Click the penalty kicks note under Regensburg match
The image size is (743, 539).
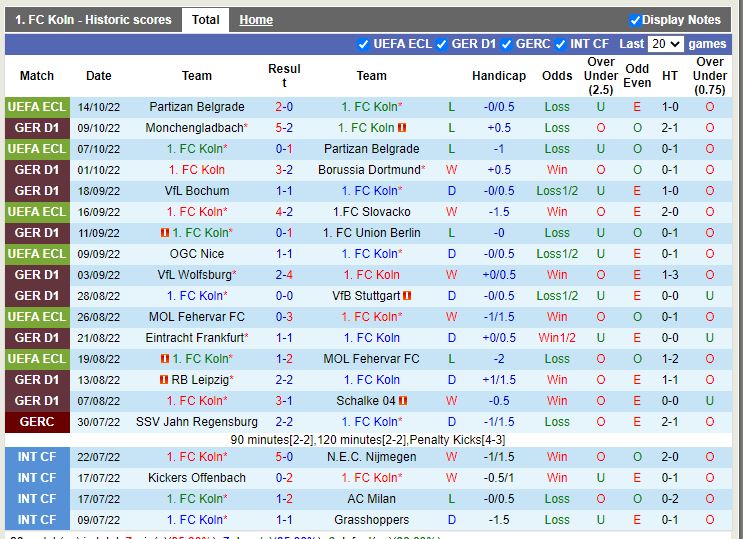368,440
